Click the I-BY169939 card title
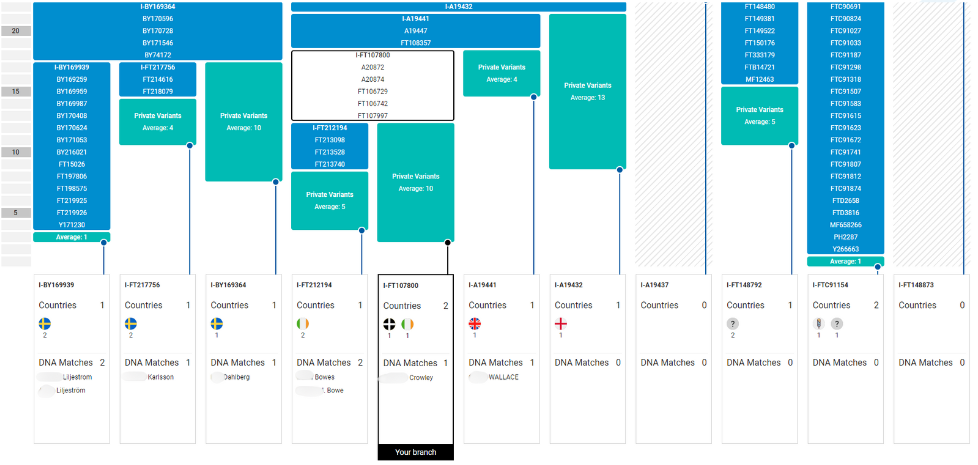This screenshot has height=465, width=978. 56,285
